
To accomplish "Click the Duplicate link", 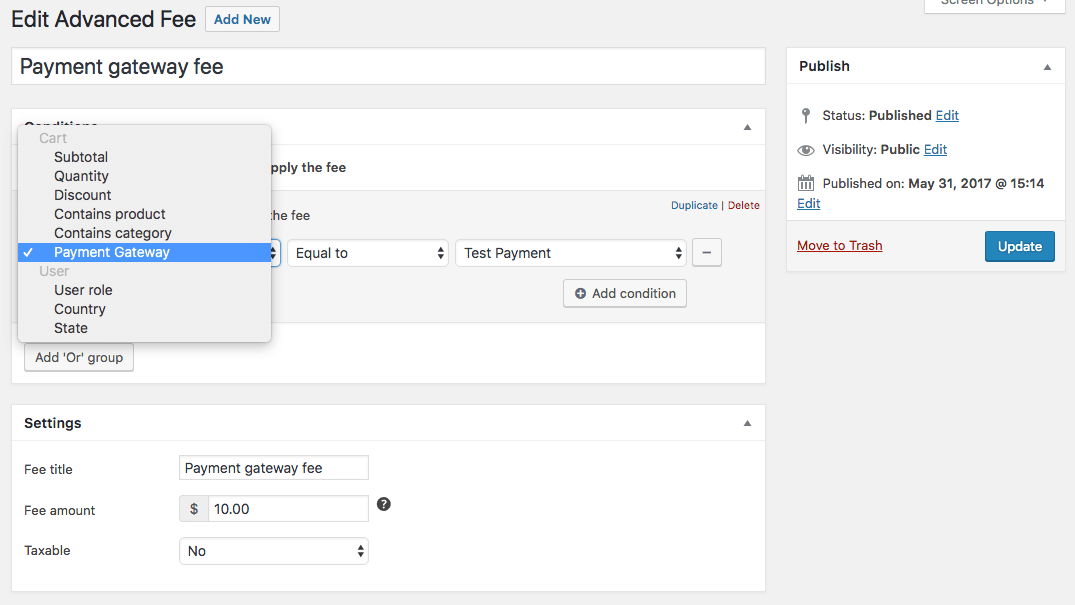I will [694, 205].
